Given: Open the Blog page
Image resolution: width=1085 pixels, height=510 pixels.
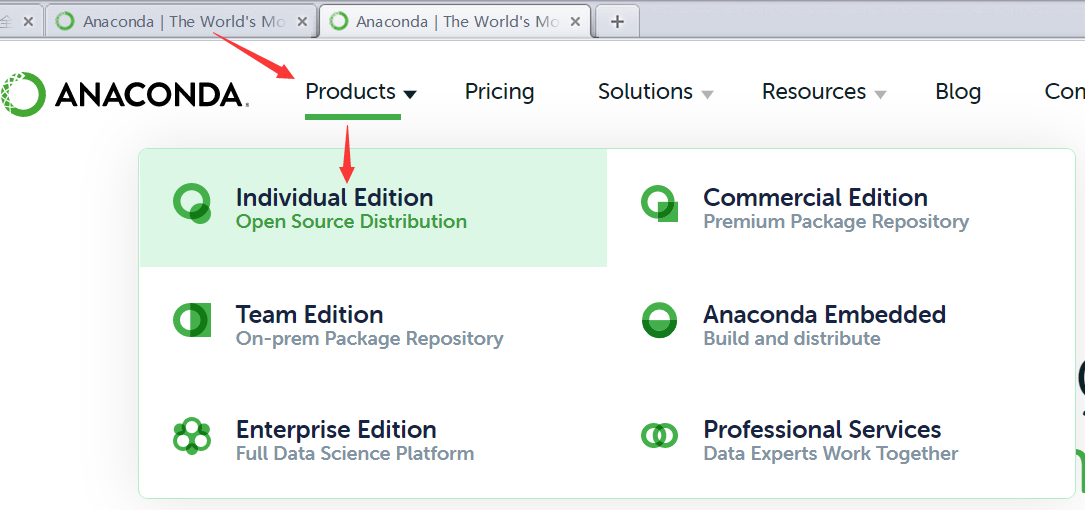Looking at the screenshot, I should (958, 92).
